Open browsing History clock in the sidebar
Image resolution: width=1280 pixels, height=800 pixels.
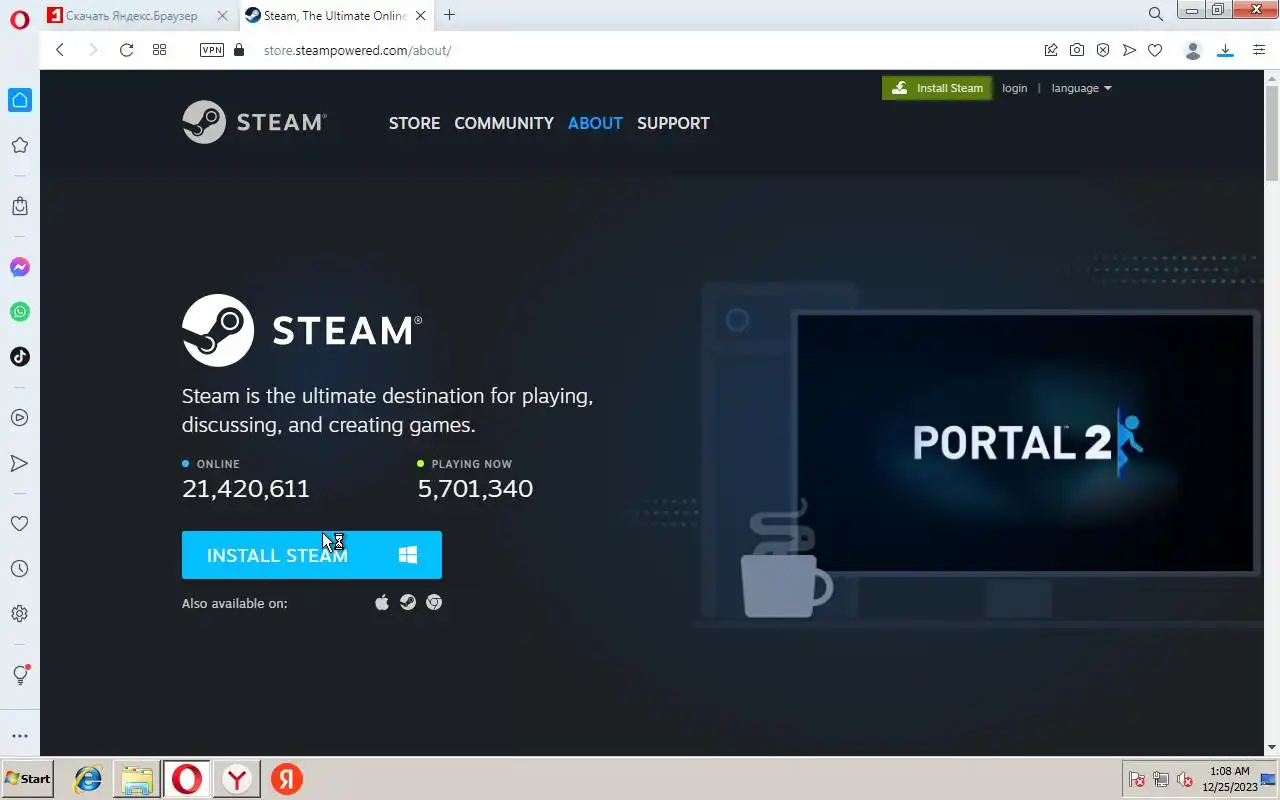pyautogui.click(x=19, y=569)
